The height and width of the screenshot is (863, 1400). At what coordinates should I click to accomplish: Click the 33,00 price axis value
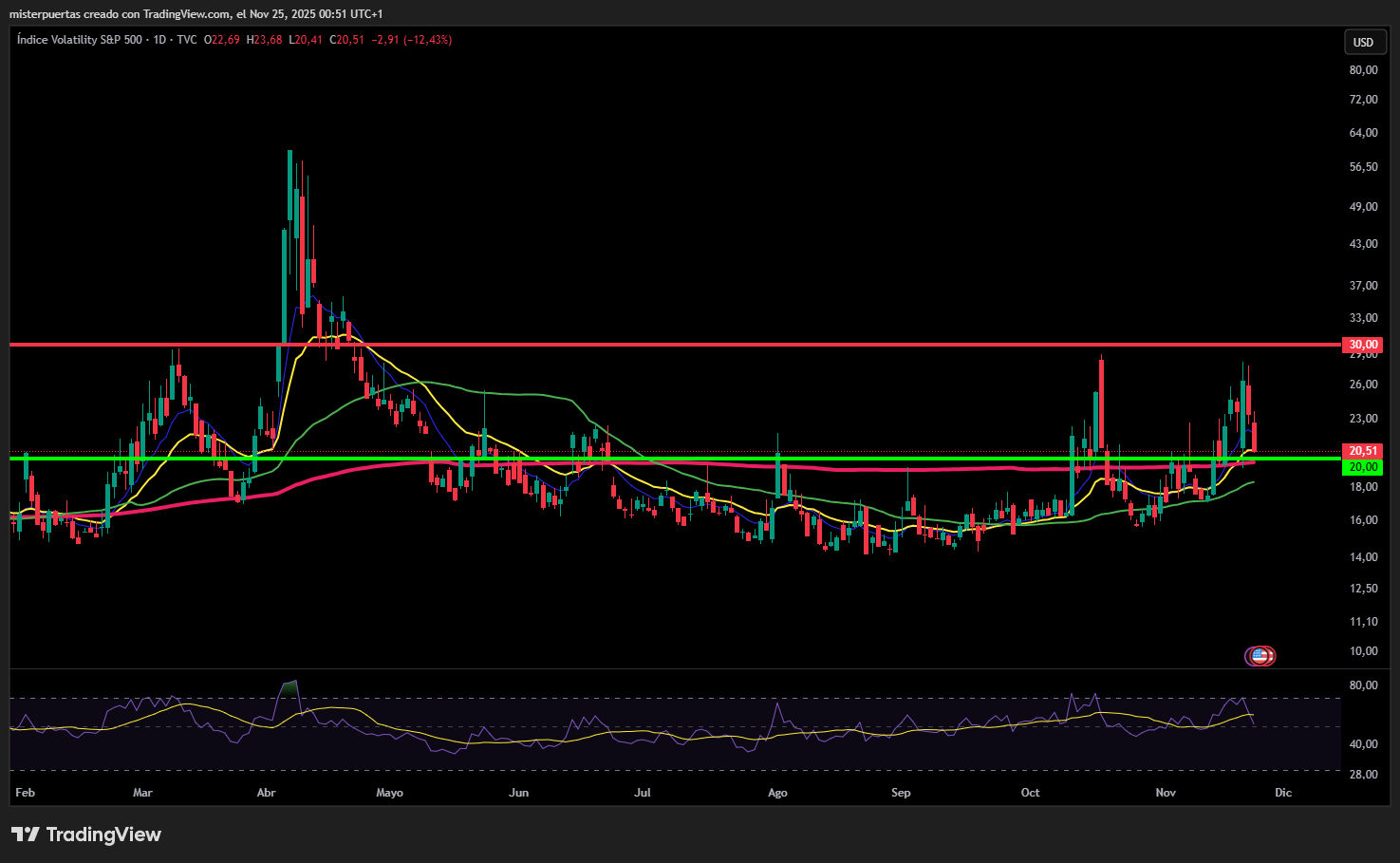point(1363,318)
